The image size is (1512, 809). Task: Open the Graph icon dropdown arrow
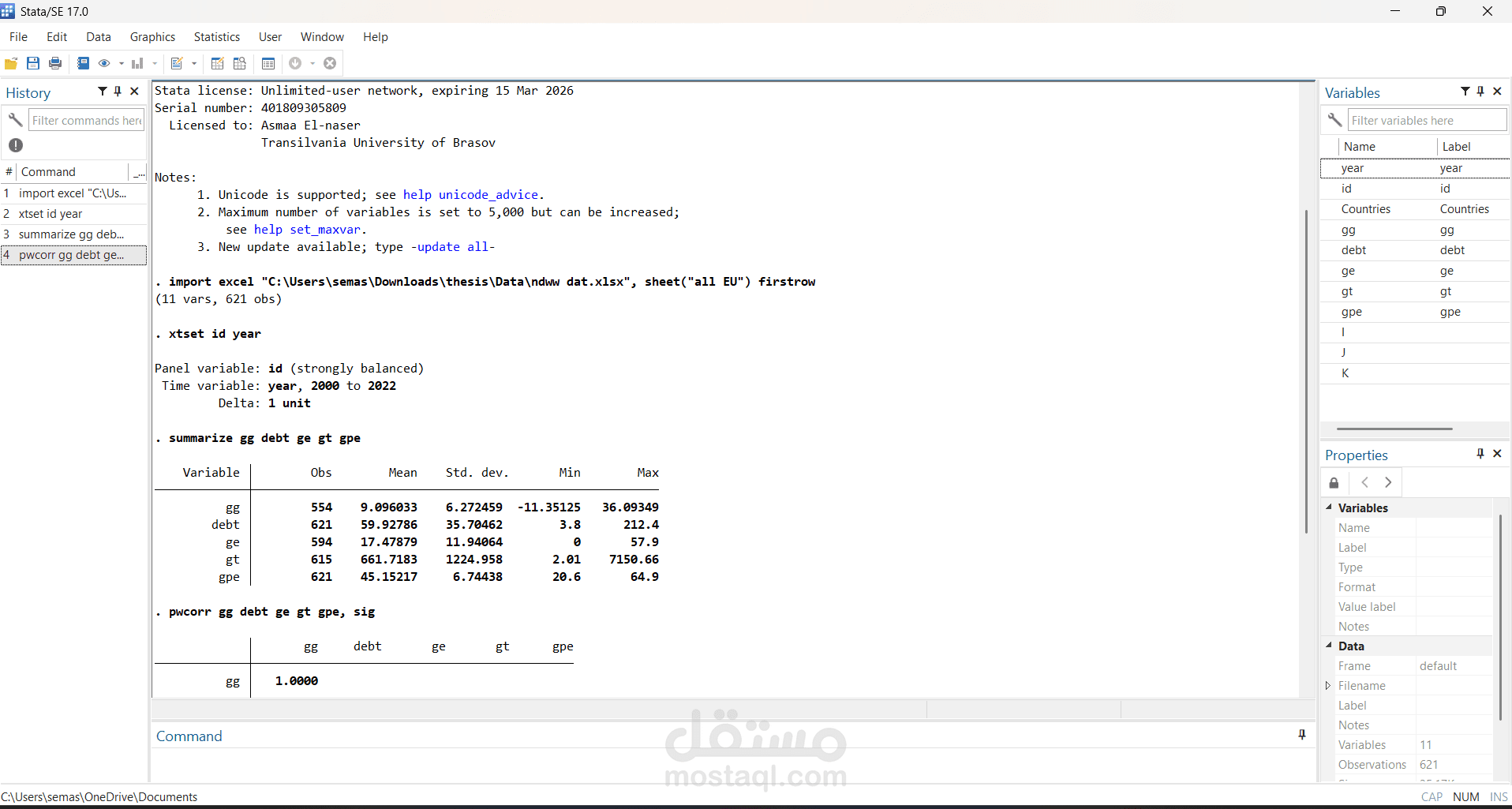(x=154, y=63)
